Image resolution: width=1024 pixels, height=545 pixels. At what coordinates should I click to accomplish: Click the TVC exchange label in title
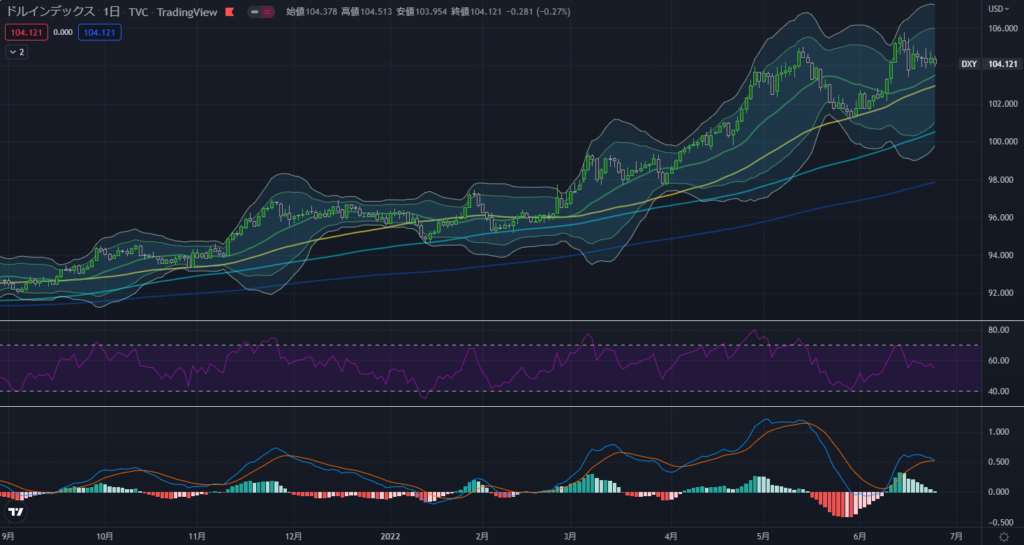tap(139, 13)
